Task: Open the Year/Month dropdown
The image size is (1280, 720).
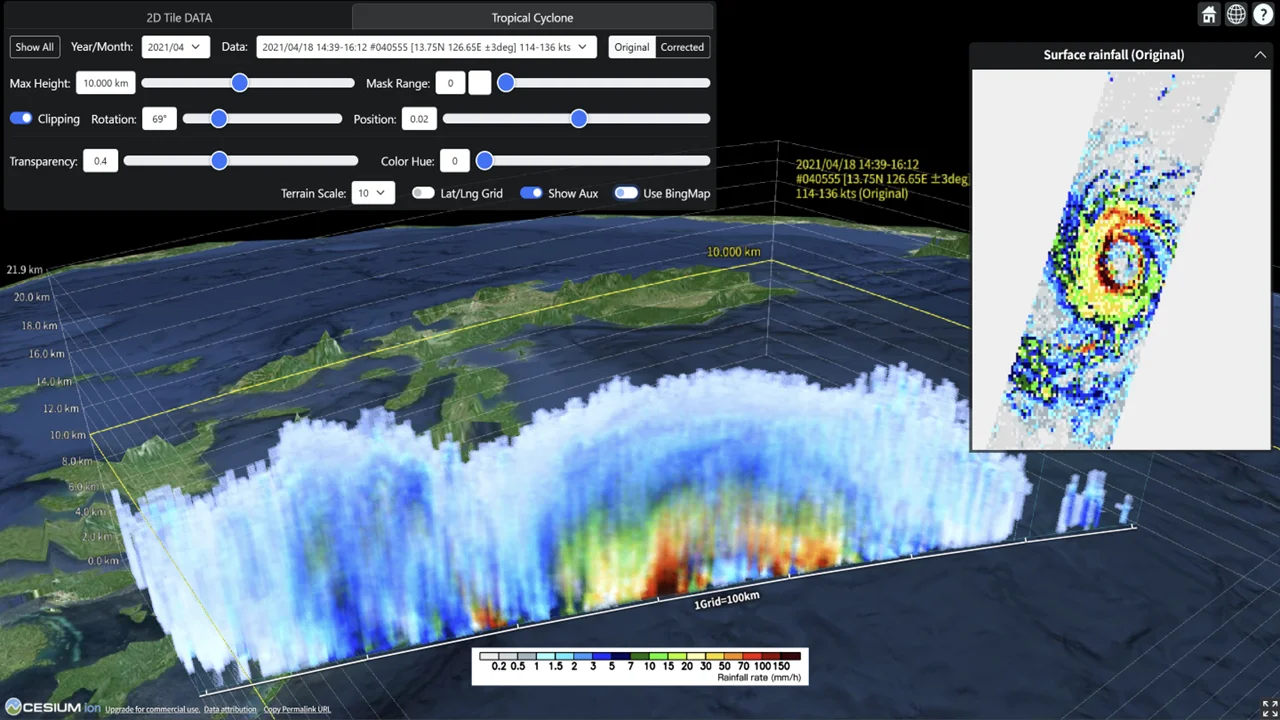Action: 175,47
